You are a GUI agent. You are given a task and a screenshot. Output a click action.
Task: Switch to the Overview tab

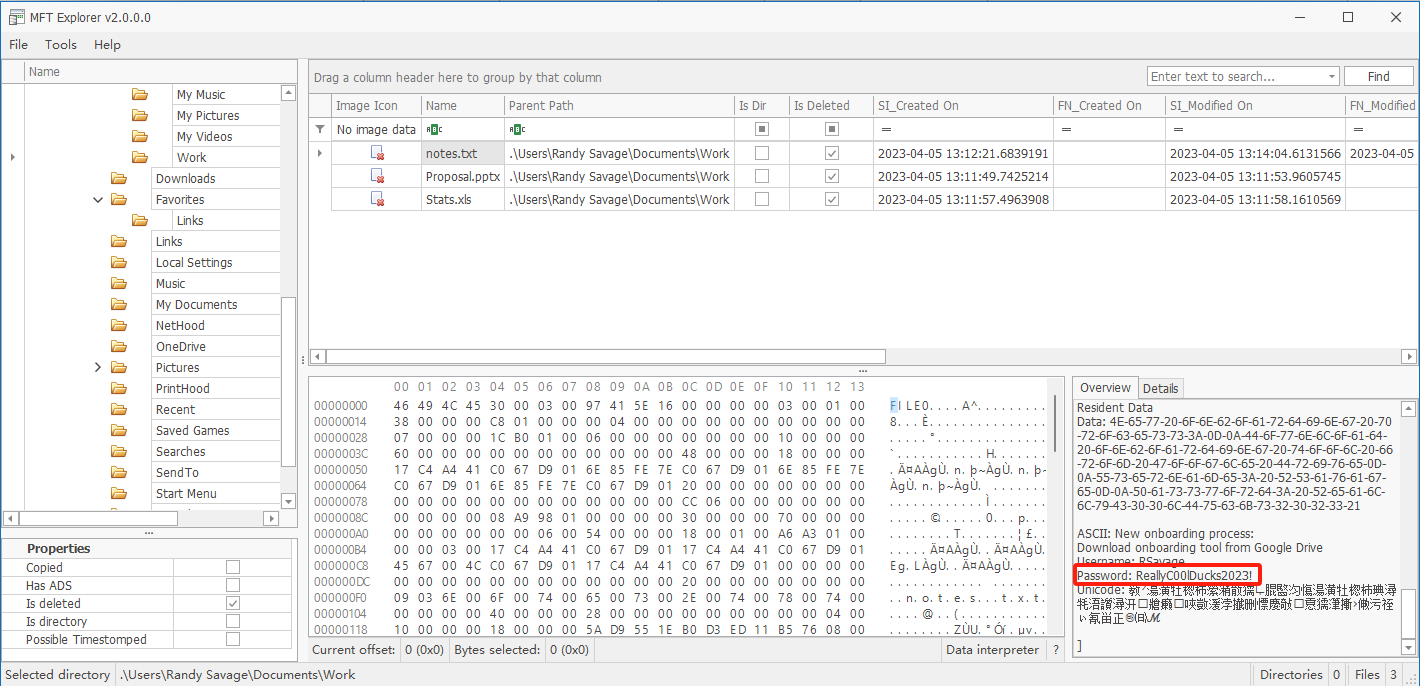(x=1105, y=388)
